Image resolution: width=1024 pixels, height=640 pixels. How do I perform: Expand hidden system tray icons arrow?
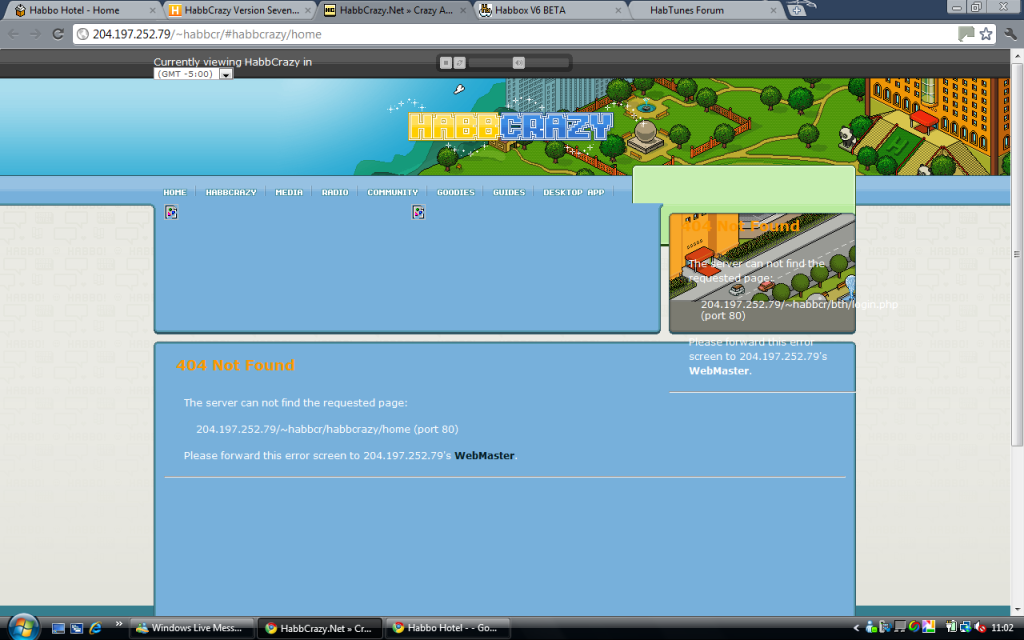click(x=857, y=628)
